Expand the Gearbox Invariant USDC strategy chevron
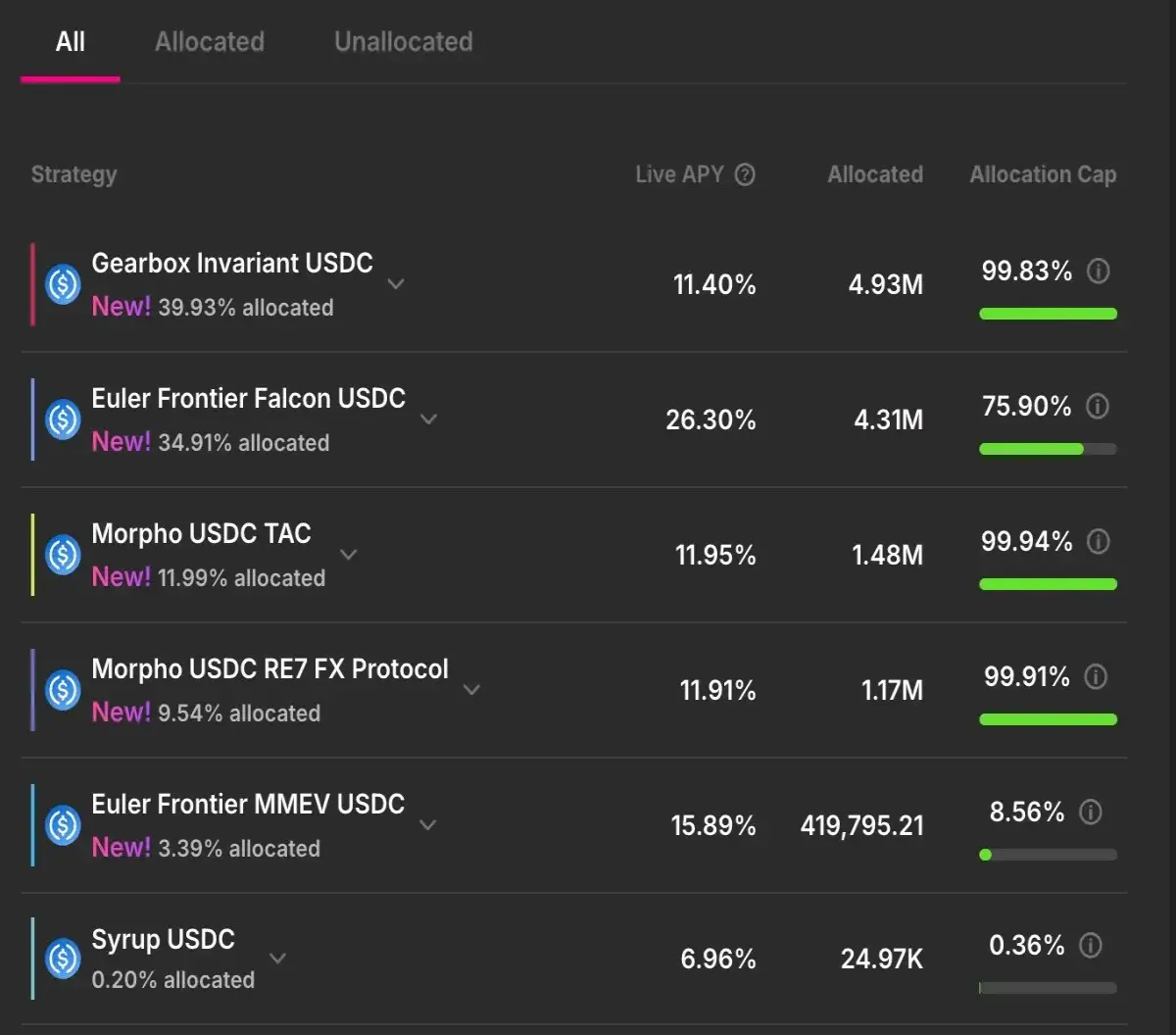The image size is (1176, 1035). [x=396, y=284]
